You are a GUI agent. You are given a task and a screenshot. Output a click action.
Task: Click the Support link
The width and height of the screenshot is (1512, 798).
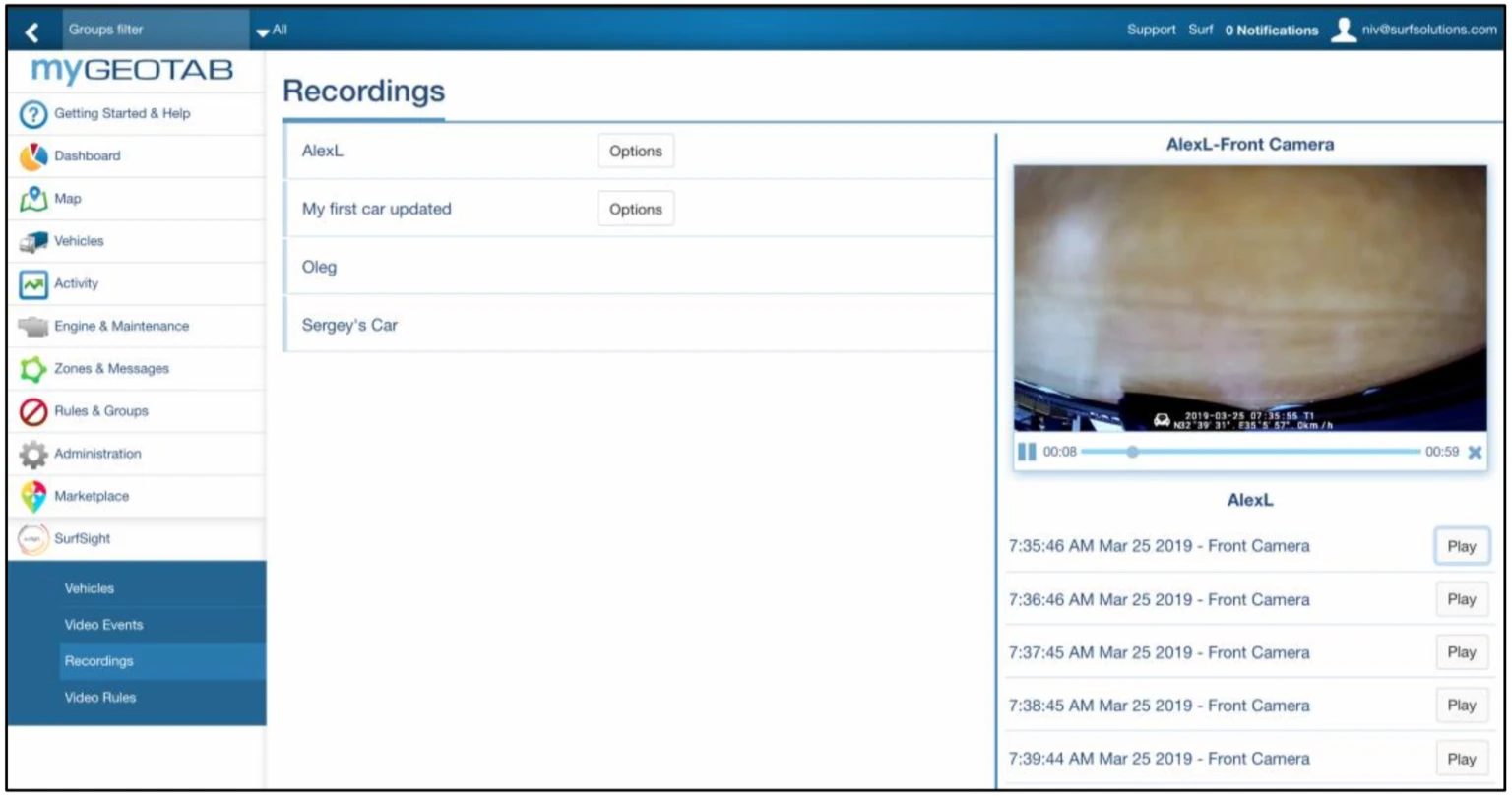pyautogui.click(x=1152, y=31)
